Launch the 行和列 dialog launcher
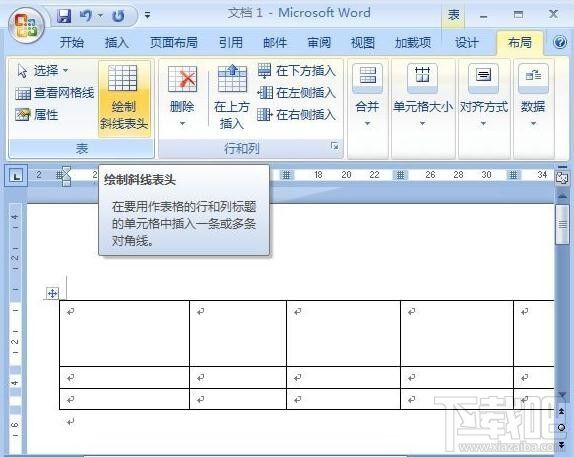The image size is (574, 457). tap(334, 146)
